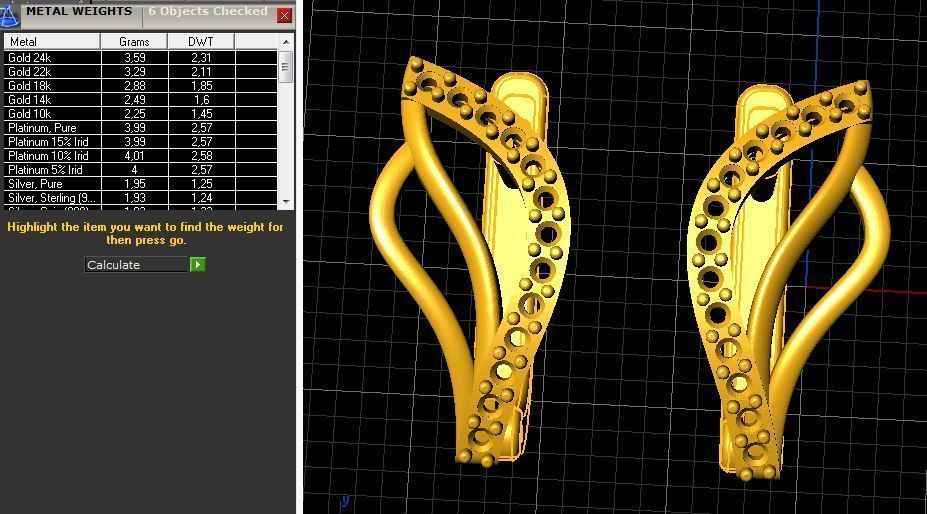This screenshot has width=927, height=514.
Task: Click the 2,58 DWT value
Action: click(x=202, y=156)
